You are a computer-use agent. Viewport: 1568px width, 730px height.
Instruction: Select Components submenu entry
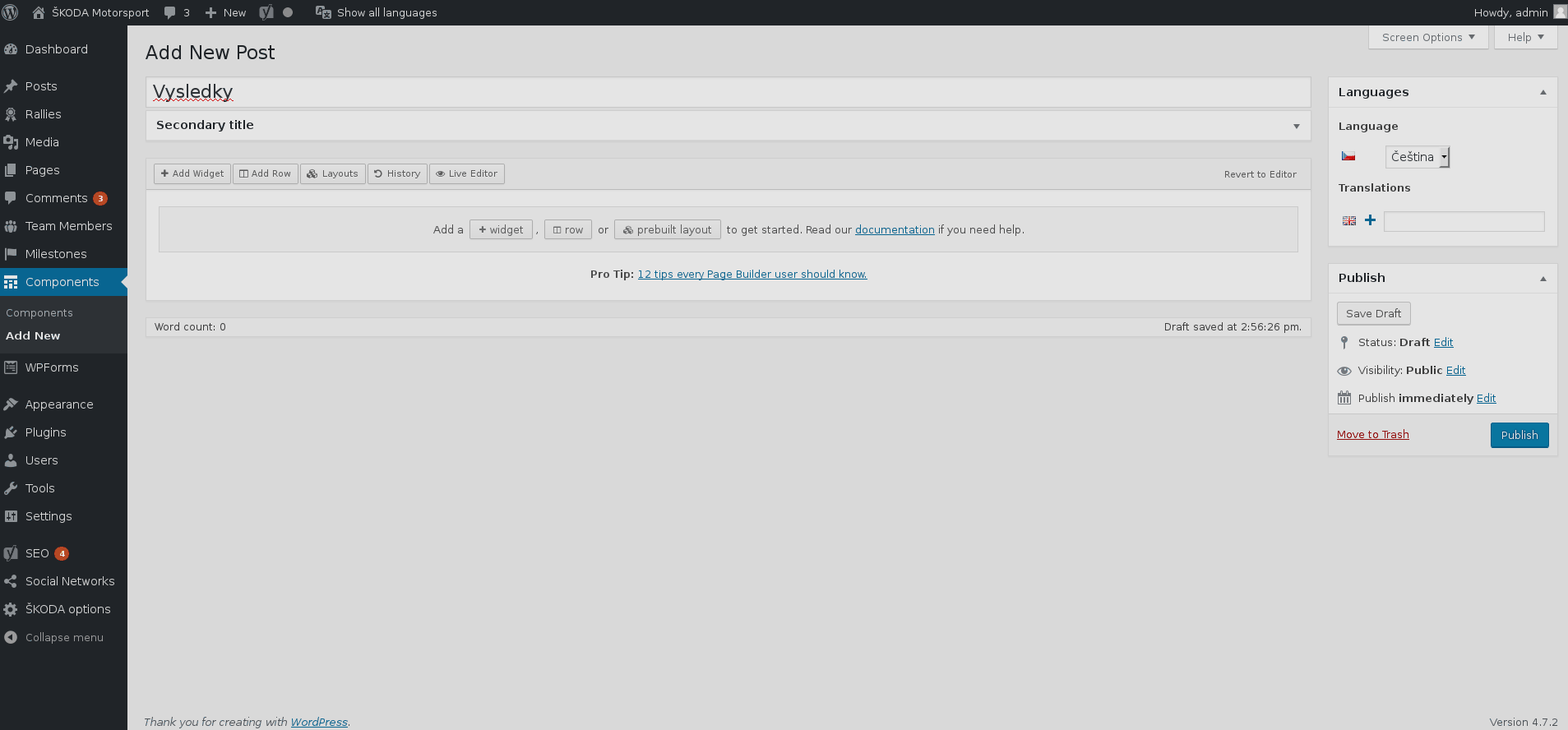pos(39,313)
